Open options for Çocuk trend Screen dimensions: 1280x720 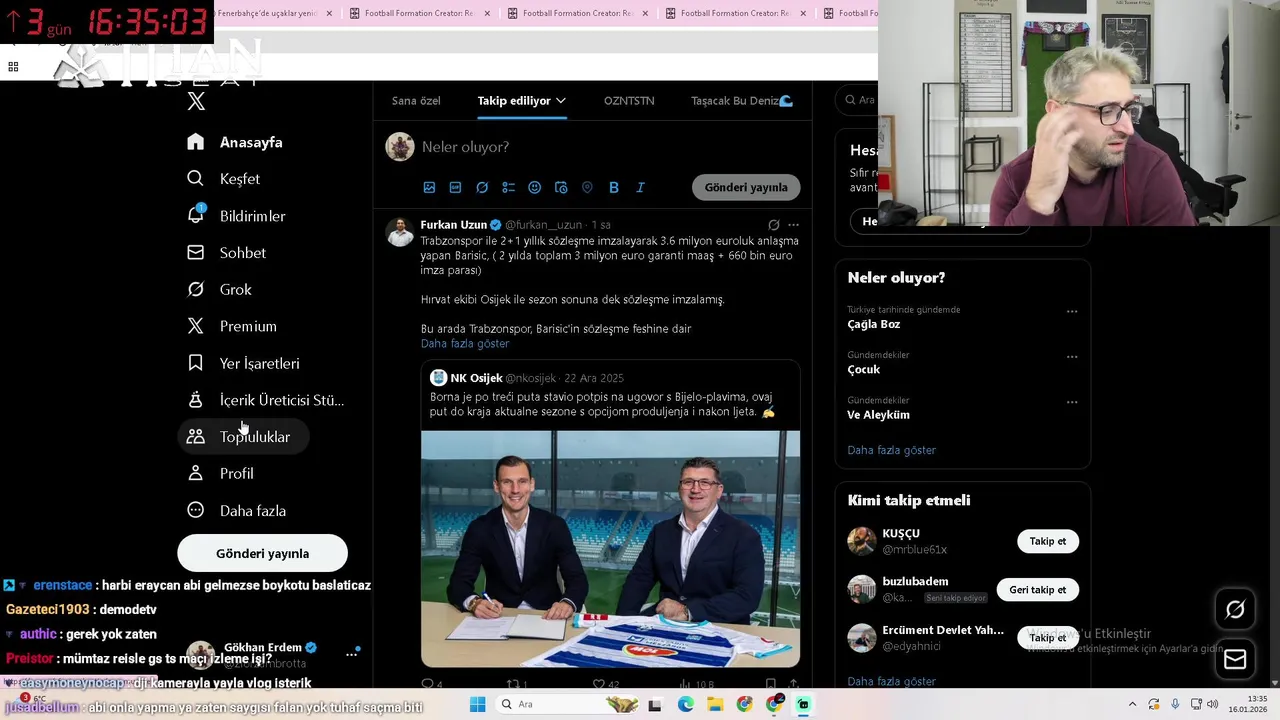pyautogui.click(x=1072, y=357)
